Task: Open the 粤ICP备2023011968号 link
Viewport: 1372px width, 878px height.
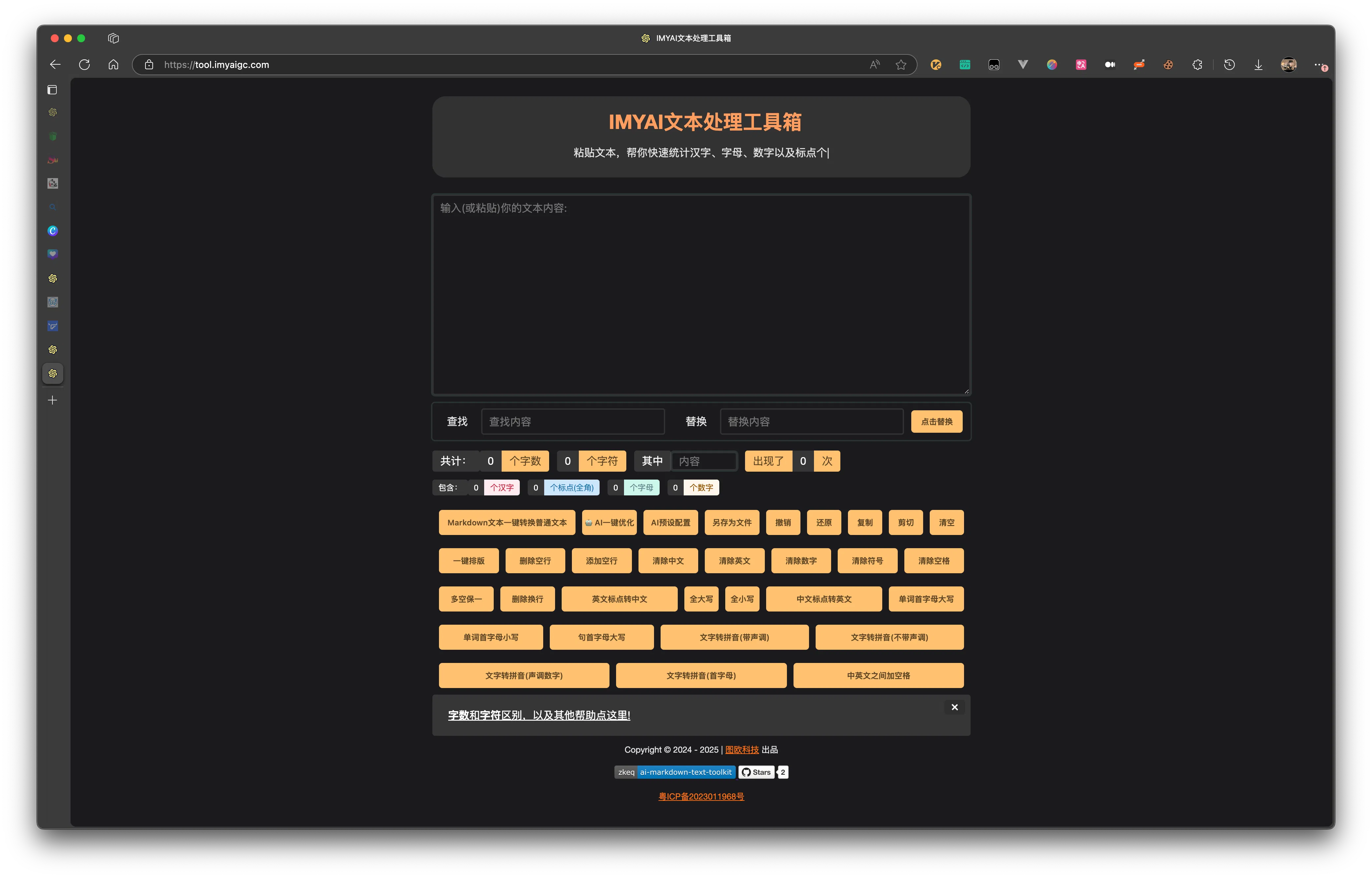Action: tap(701, 796)
